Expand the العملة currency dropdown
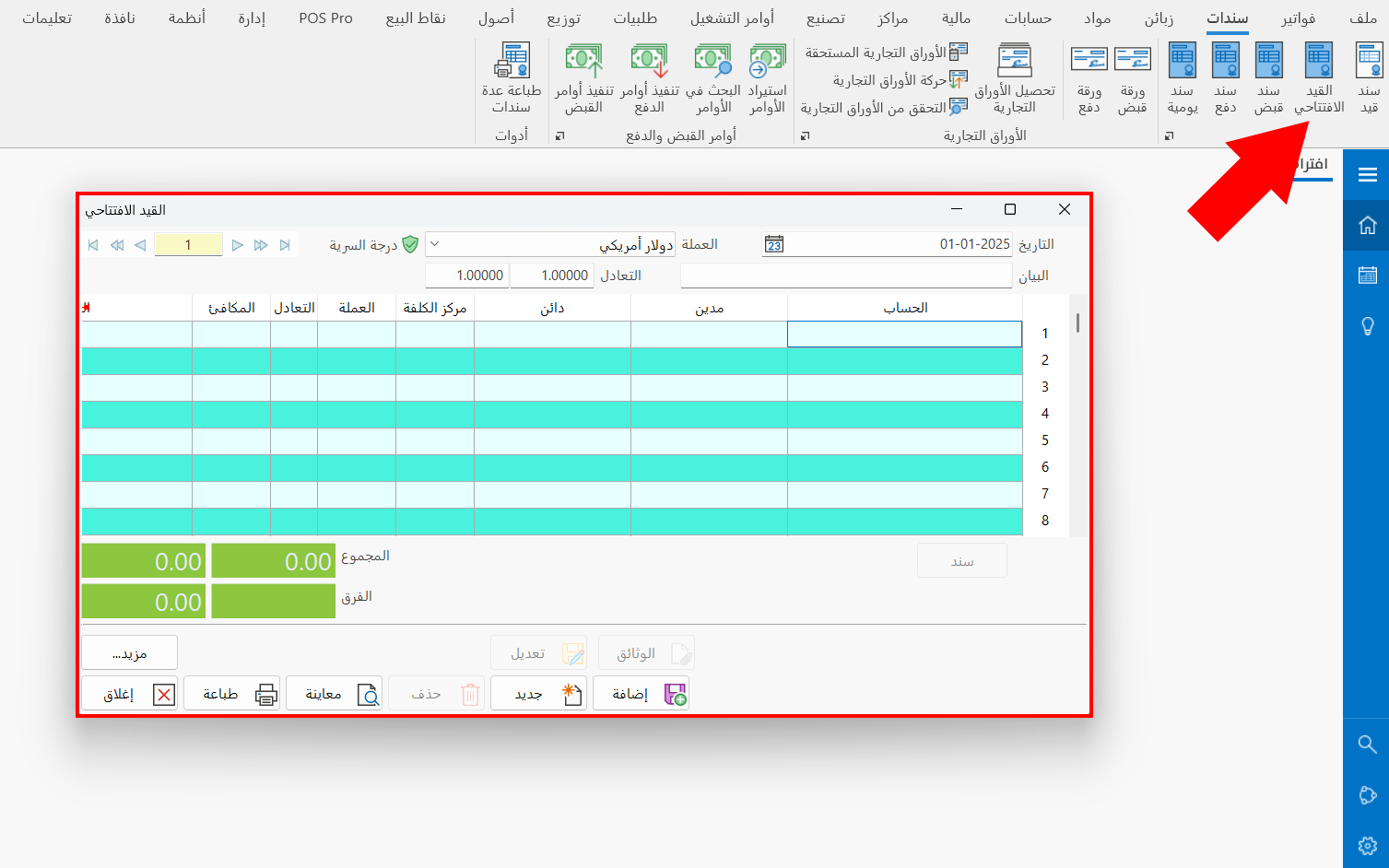This screenshot has height=868, width=1389. click(x=435, y=244)
